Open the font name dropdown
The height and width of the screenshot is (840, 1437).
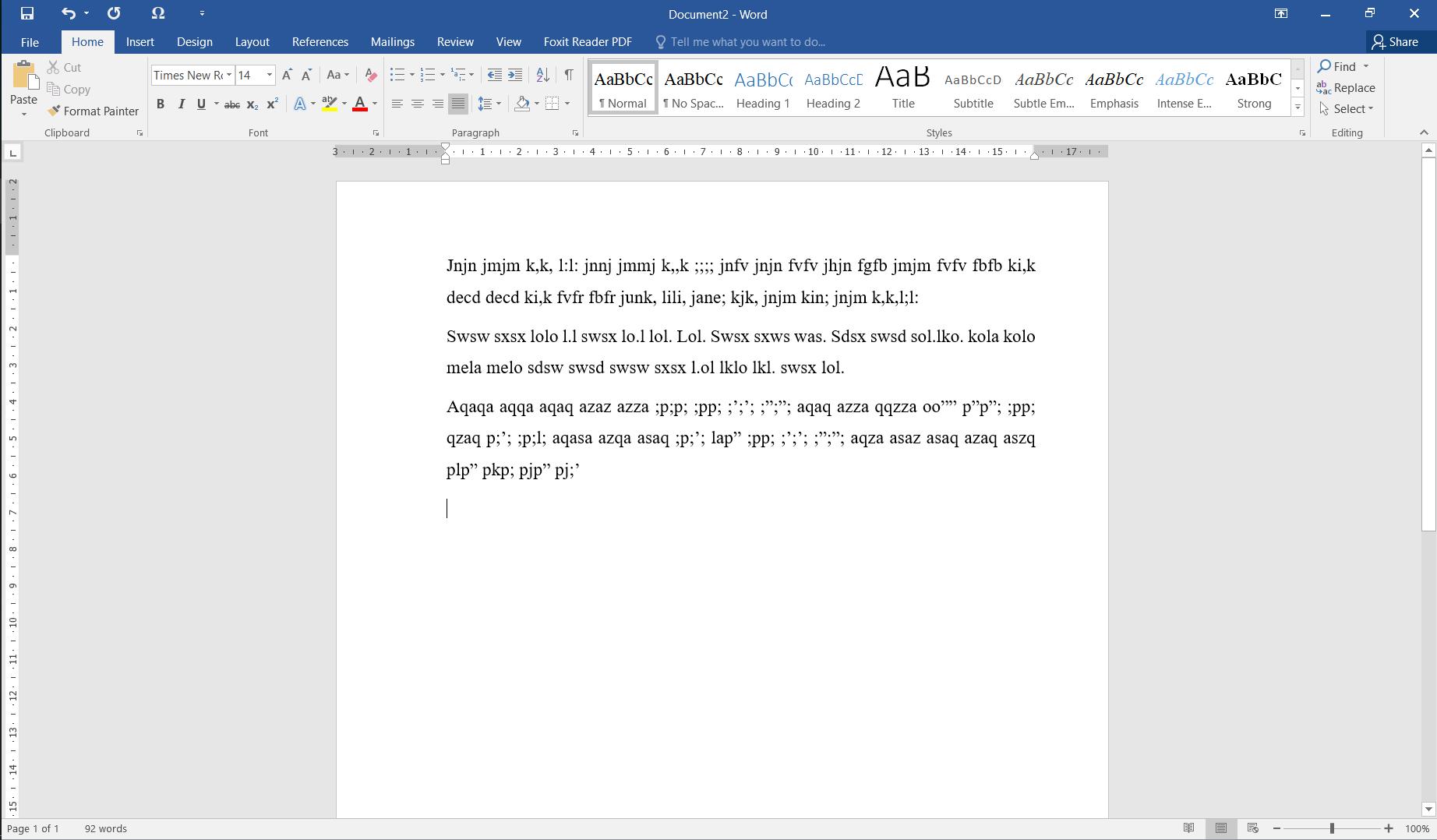click(x=229, y=76)
